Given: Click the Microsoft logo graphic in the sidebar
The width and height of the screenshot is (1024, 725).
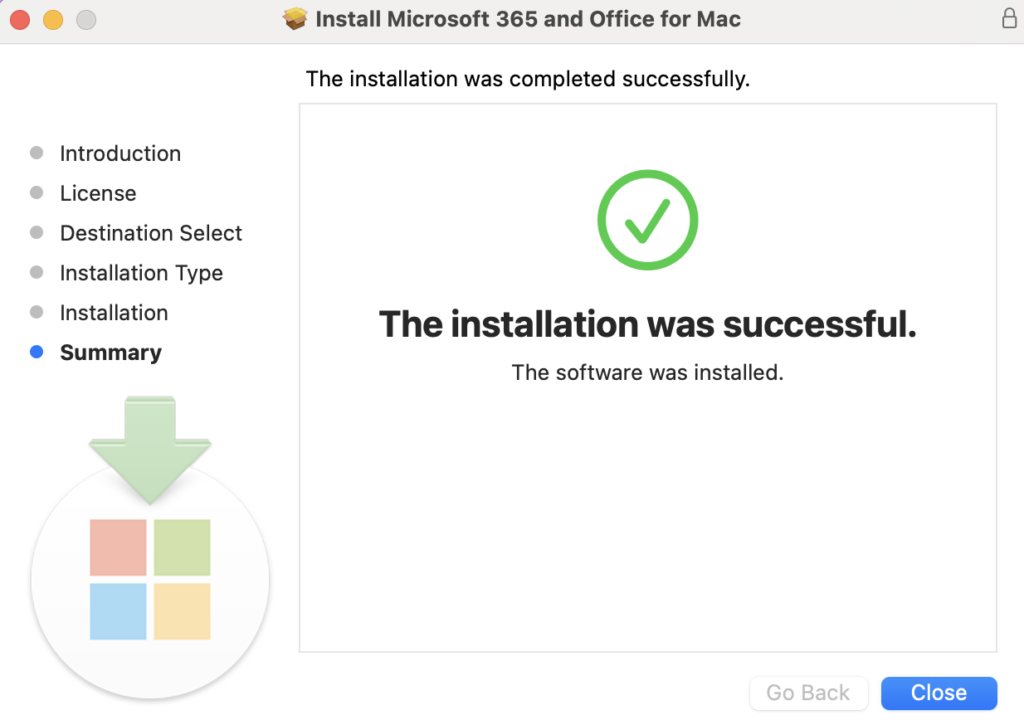Looking at the screenshot, I should click(150, 580).
